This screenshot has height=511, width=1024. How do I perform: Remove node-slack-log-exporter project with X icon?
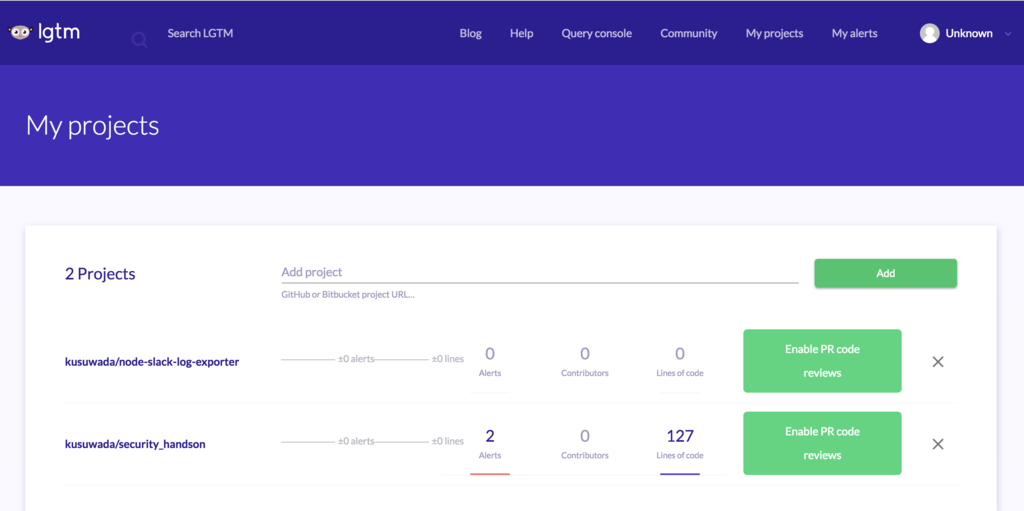pyautogui.click(x=937, y=361)
